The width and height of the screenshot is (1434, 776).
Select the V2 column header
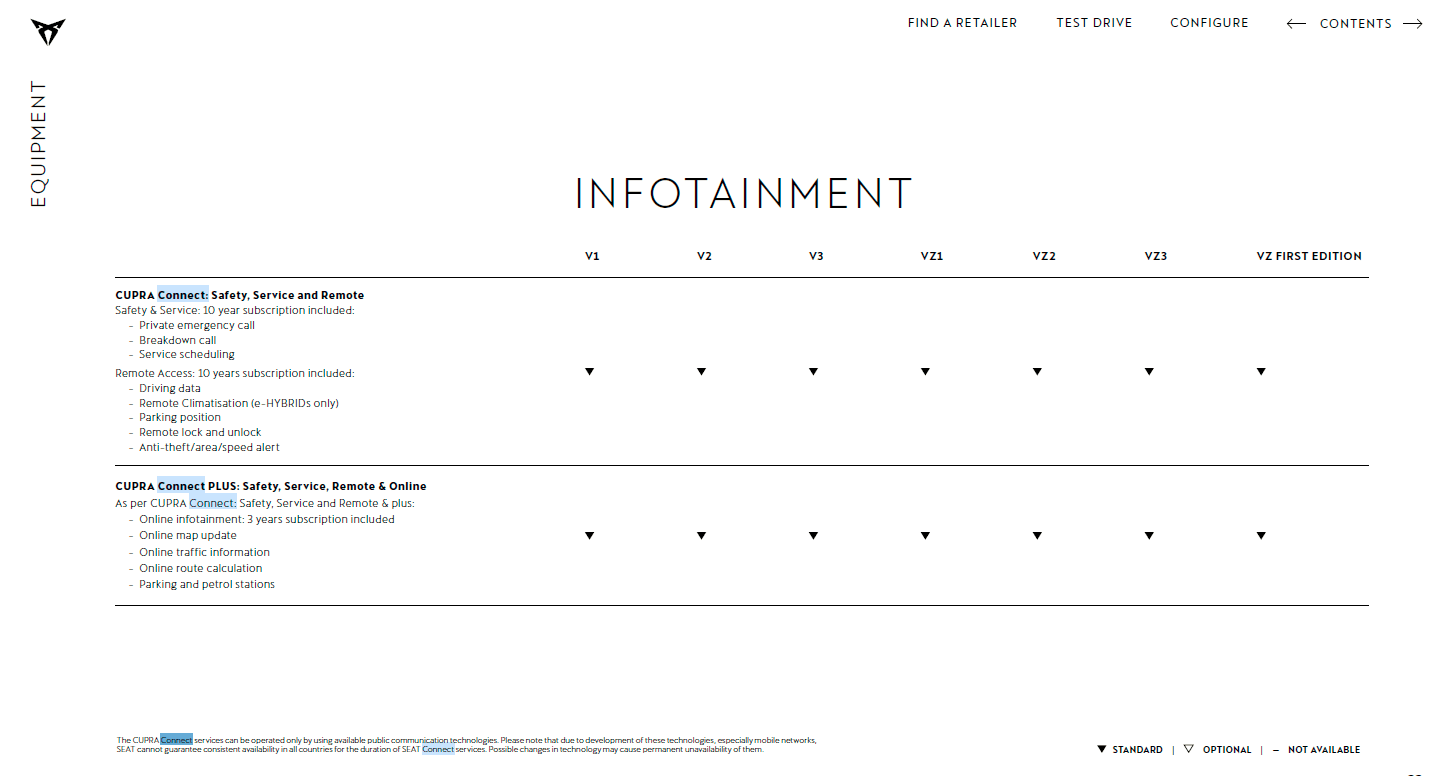pos(704,256)
